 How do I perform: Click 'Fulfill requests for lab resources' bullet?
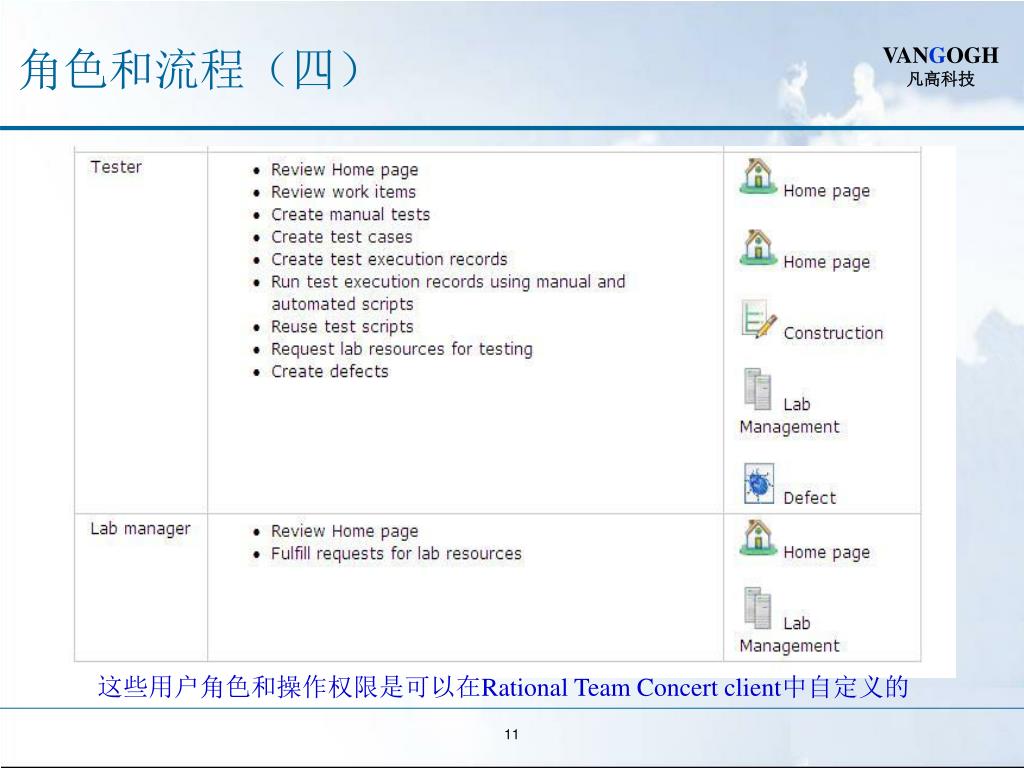pyautogui.click(x=396, y=554)
